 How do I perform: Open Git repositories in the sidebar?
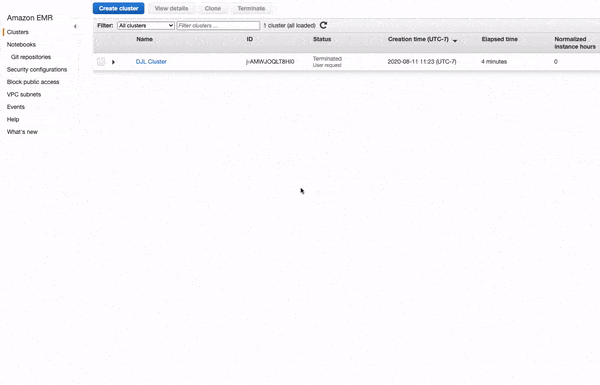(31, 57)
